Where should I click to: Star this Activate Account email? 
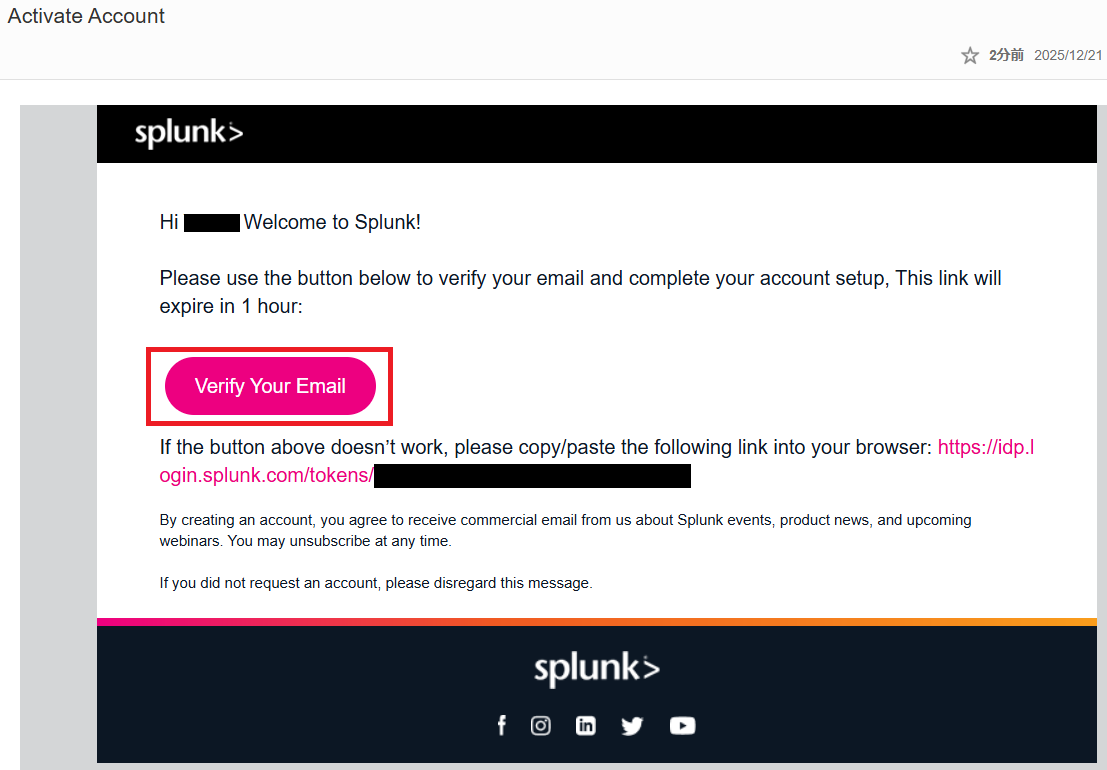(969, 56)
